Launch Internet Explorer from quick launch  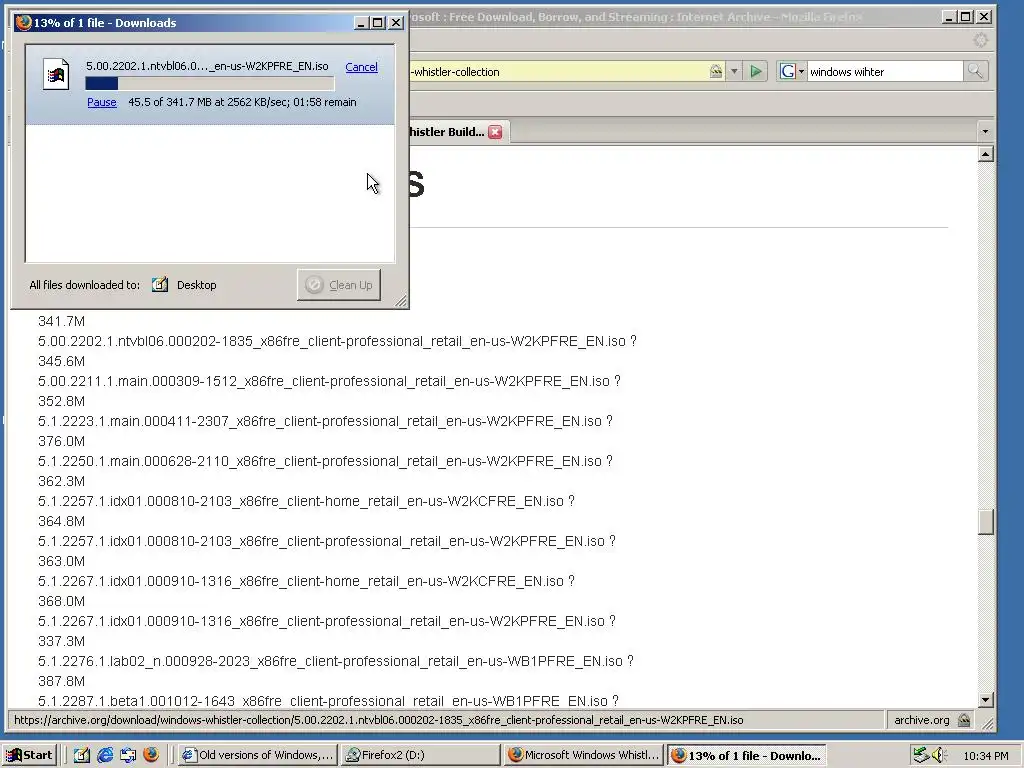(104, 755)
